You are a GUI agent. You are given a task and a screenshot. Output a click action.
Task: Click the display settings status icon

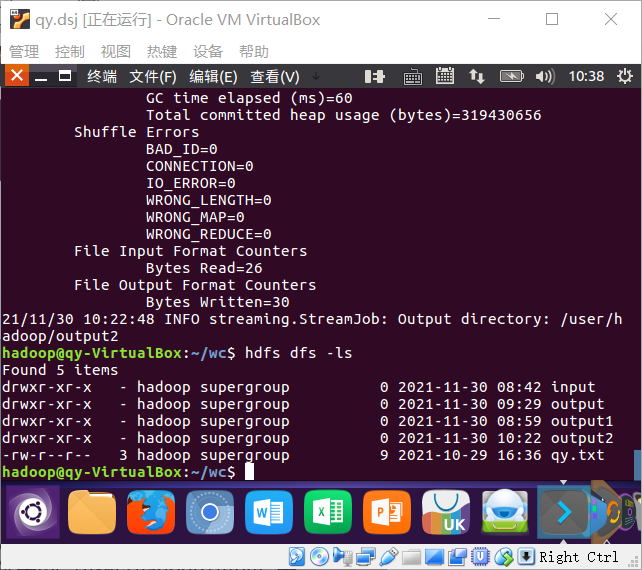434,557
